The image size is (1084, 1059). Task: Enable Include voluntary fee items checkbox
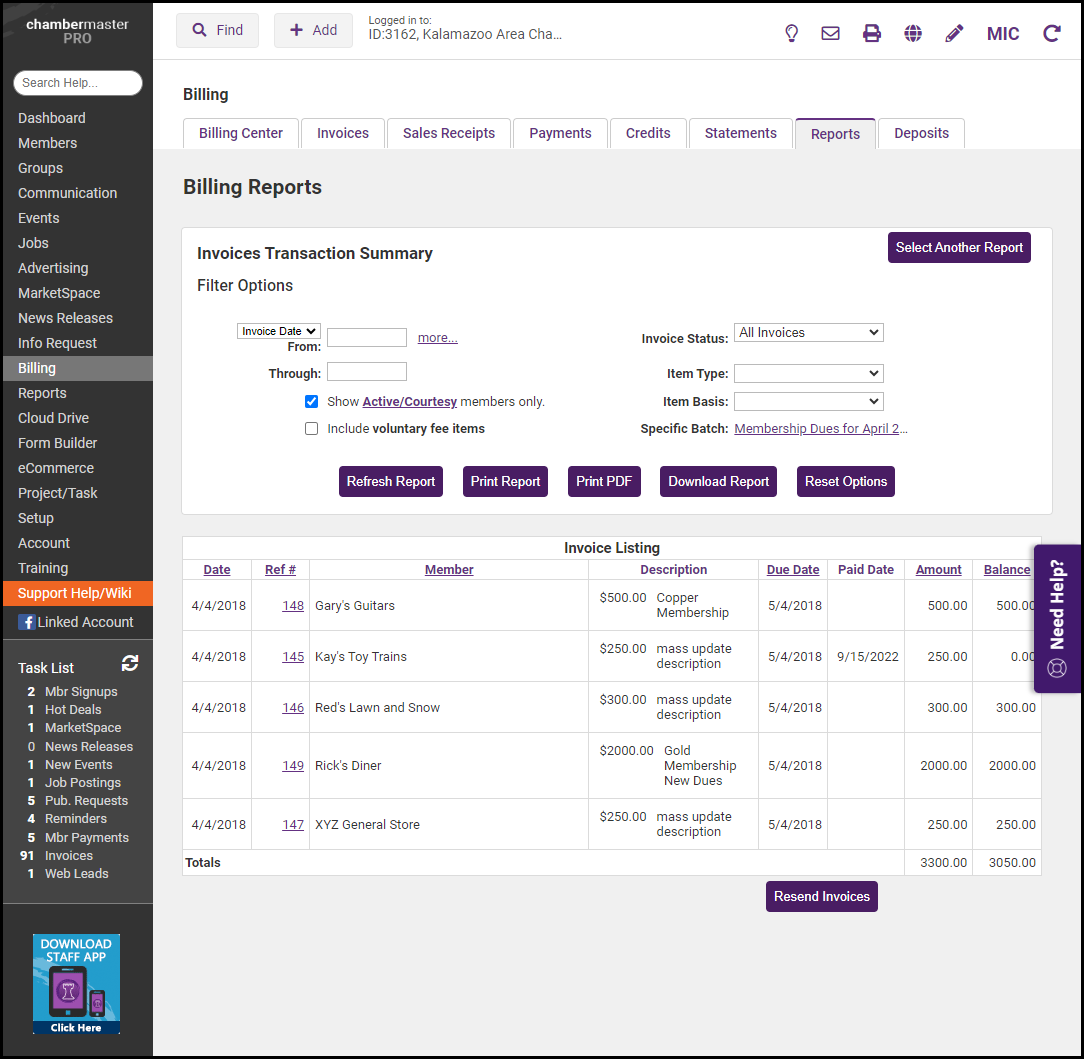coord(312,428)
